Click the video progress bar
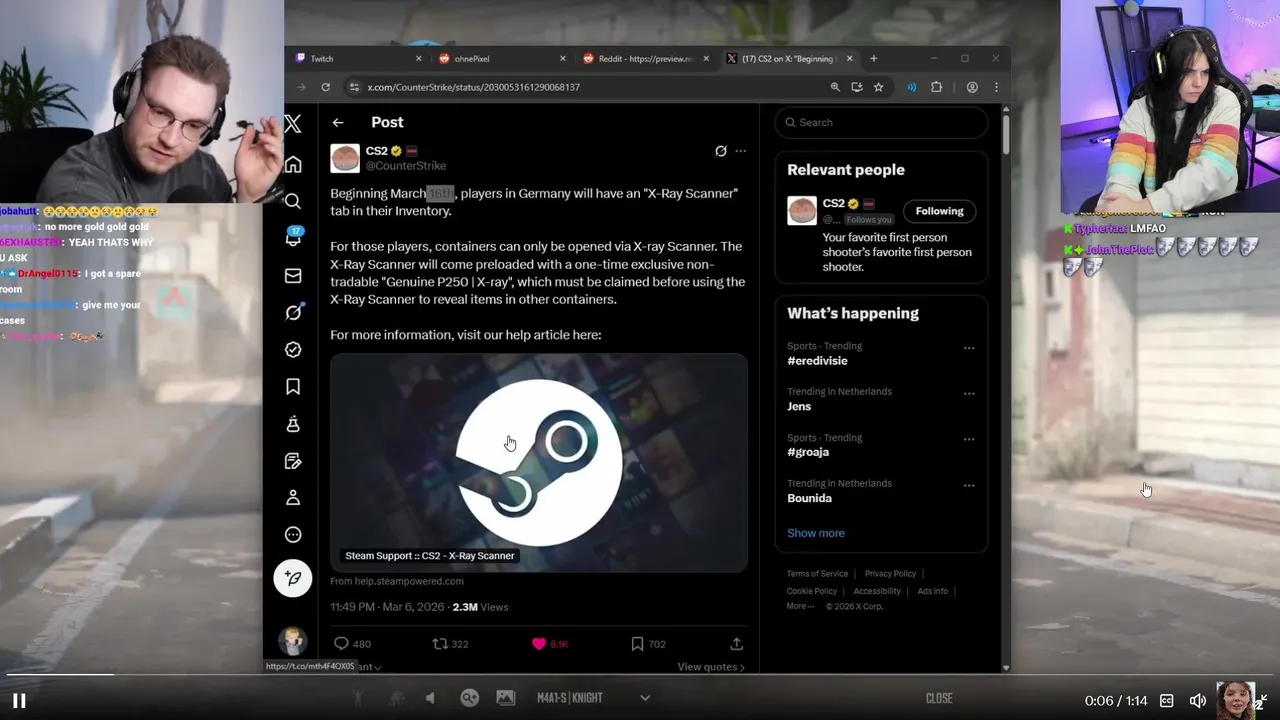 (640, 675)
